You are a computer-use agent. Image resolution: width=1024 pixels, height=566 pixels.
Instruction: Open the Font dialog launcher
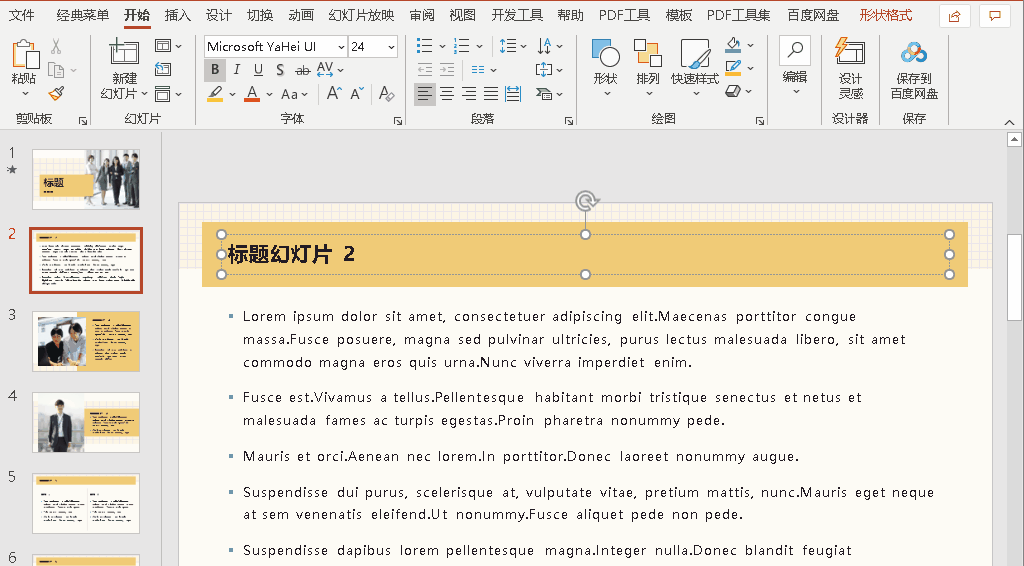click(x=398, y=121)
